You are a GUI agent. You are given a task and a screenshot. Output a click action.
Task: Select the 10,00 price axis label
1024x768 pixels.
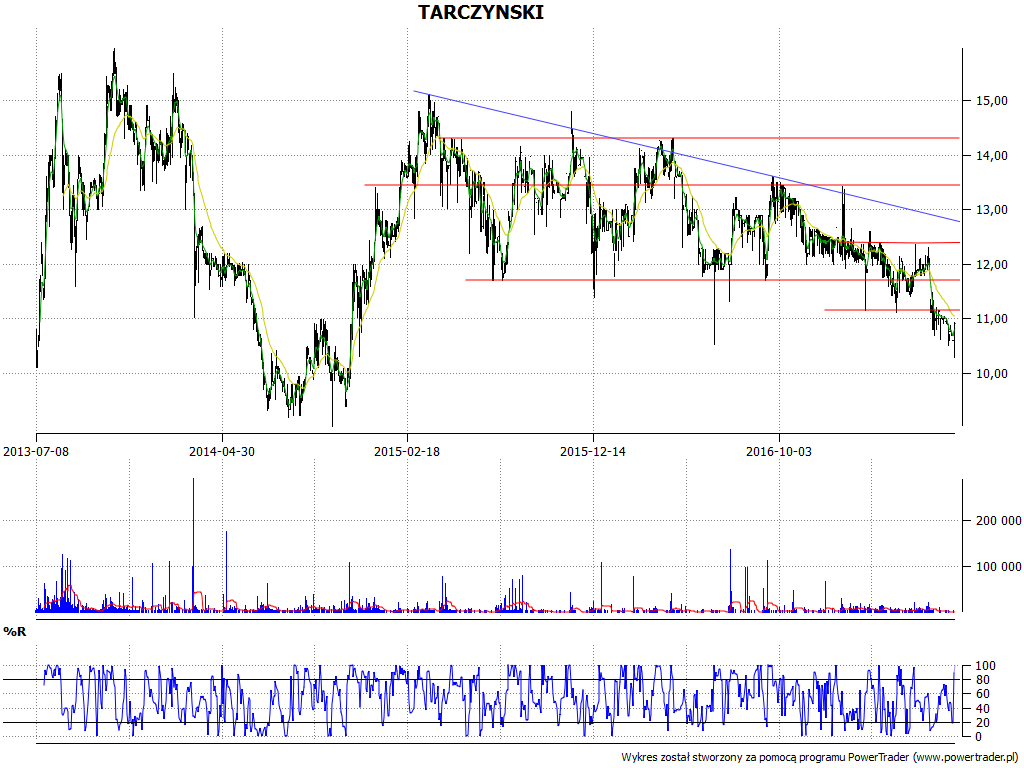coord(991,374)
